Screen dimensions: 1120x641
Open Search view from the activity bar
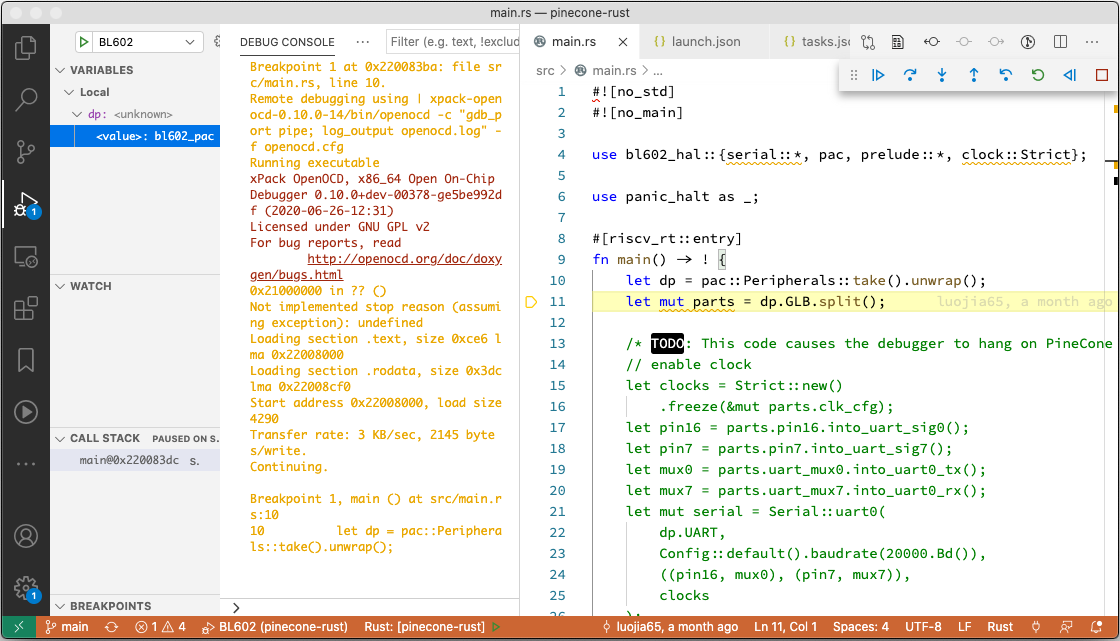(26, 100)
